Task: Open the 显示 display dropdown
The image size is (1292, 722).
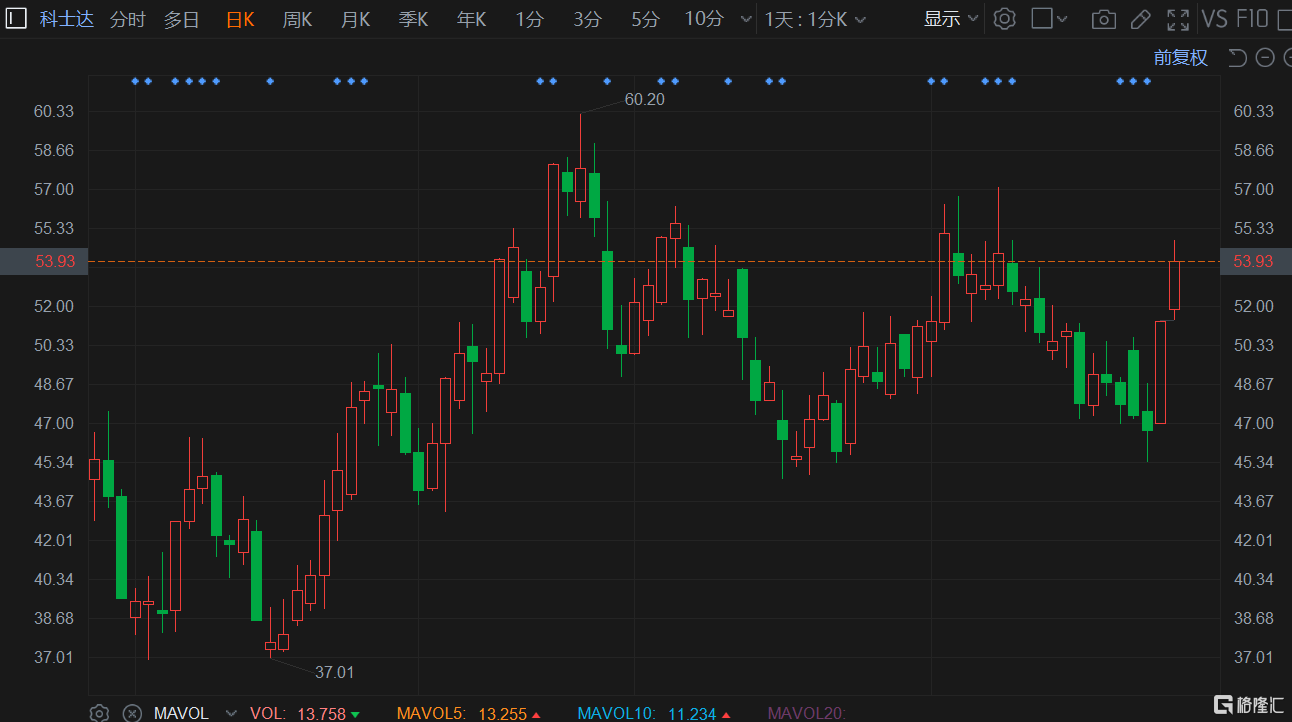Action: click(950, 19)
